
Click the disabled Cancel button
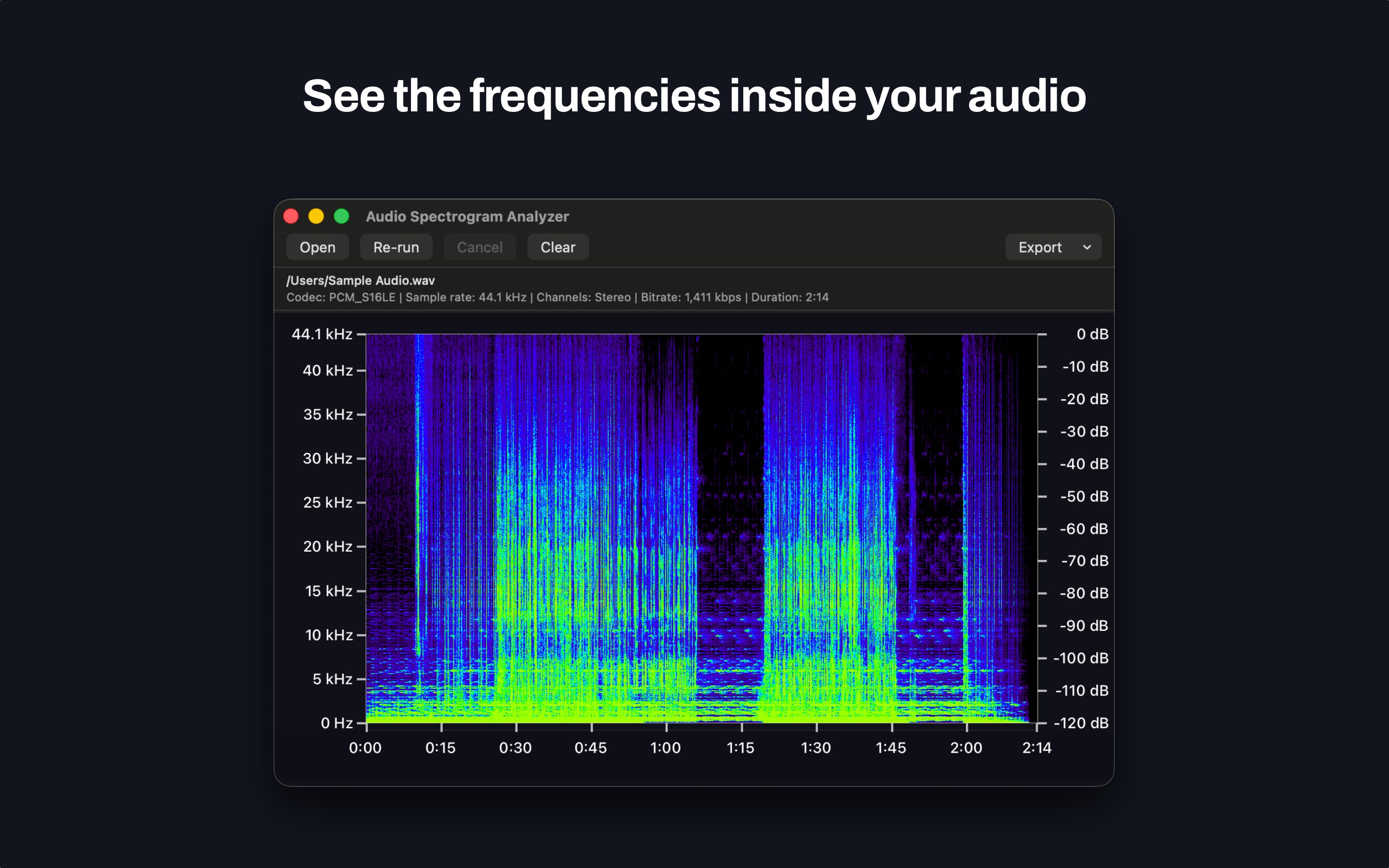479,247
